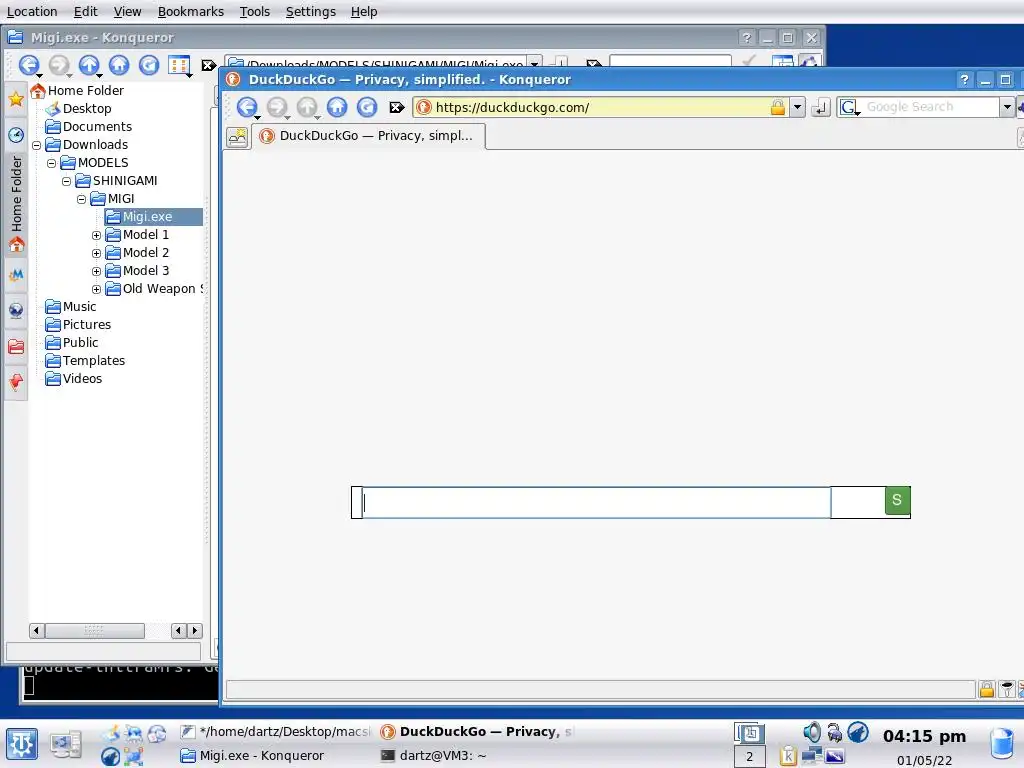Select the Videos folder in the tree
The height and width of the screenshot is (768, 1024).
pos(73,379)
